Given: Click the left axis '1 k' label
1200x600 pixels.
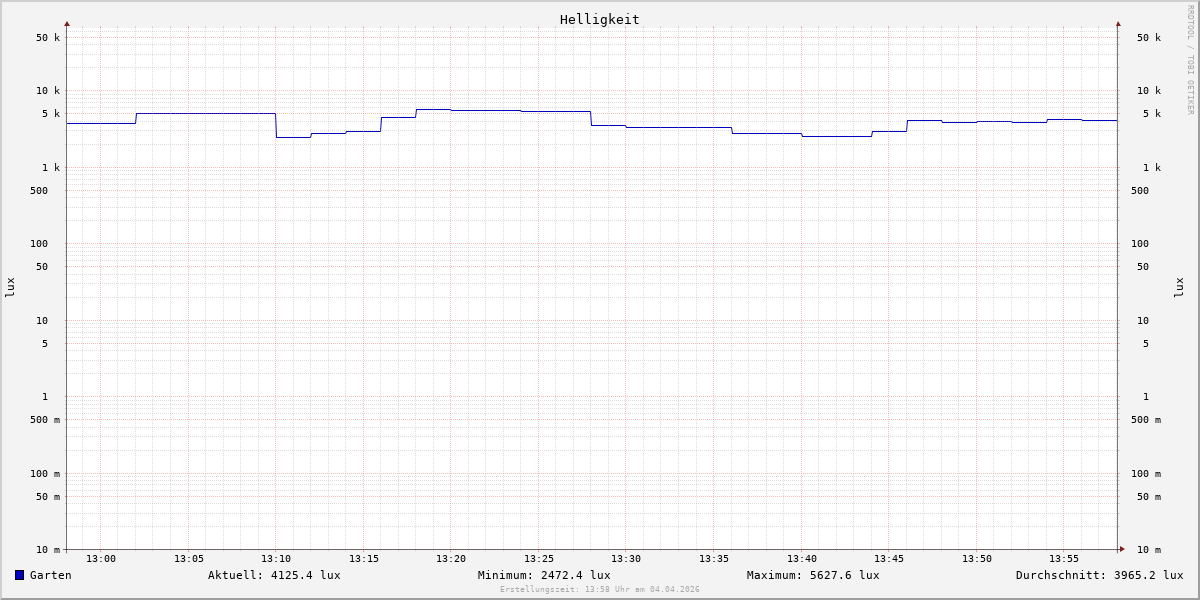Looking at the screenshot, I should click(51, 168).
